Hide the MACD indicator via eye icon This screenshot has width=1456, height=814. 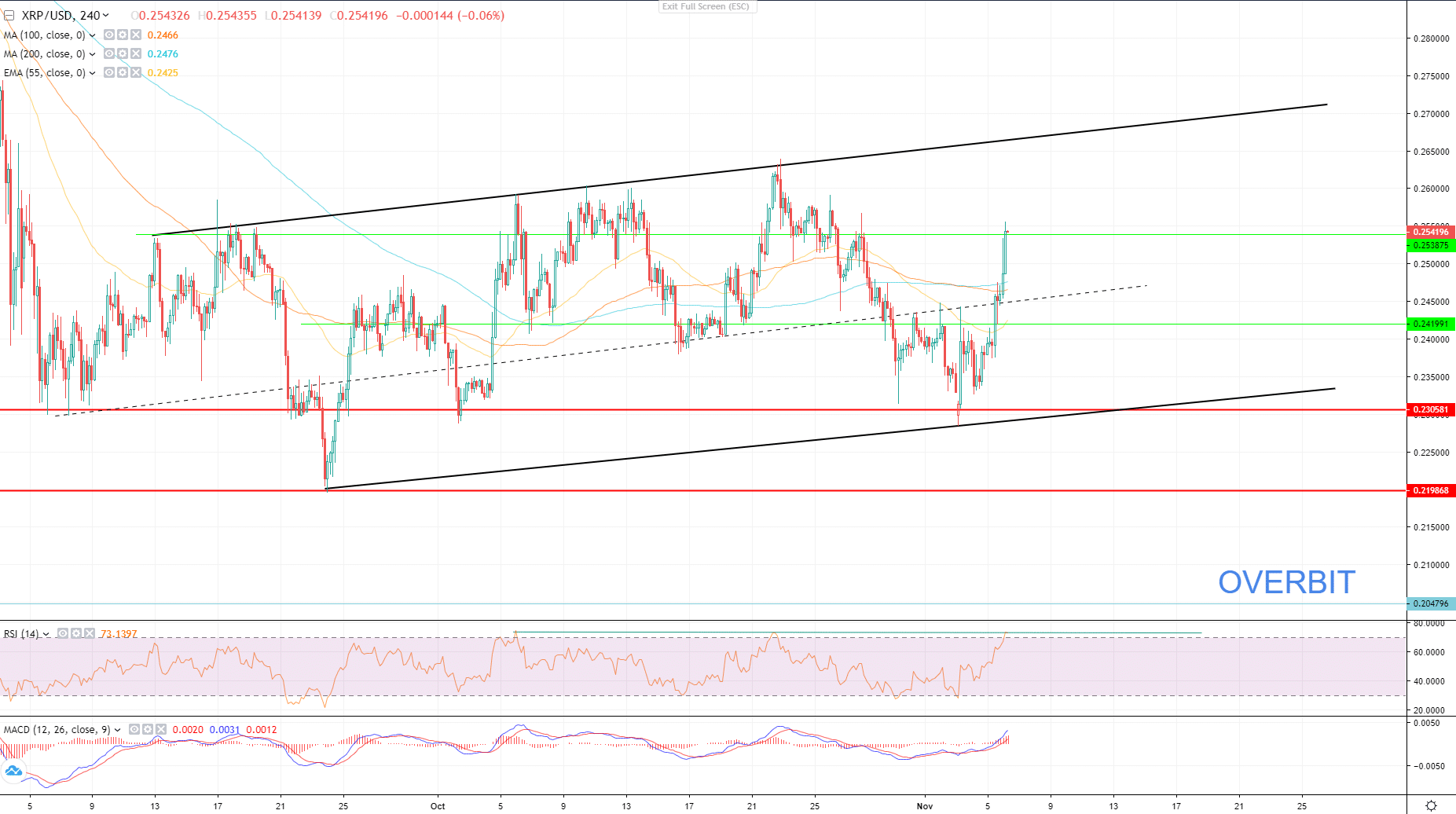click(134, 730)
